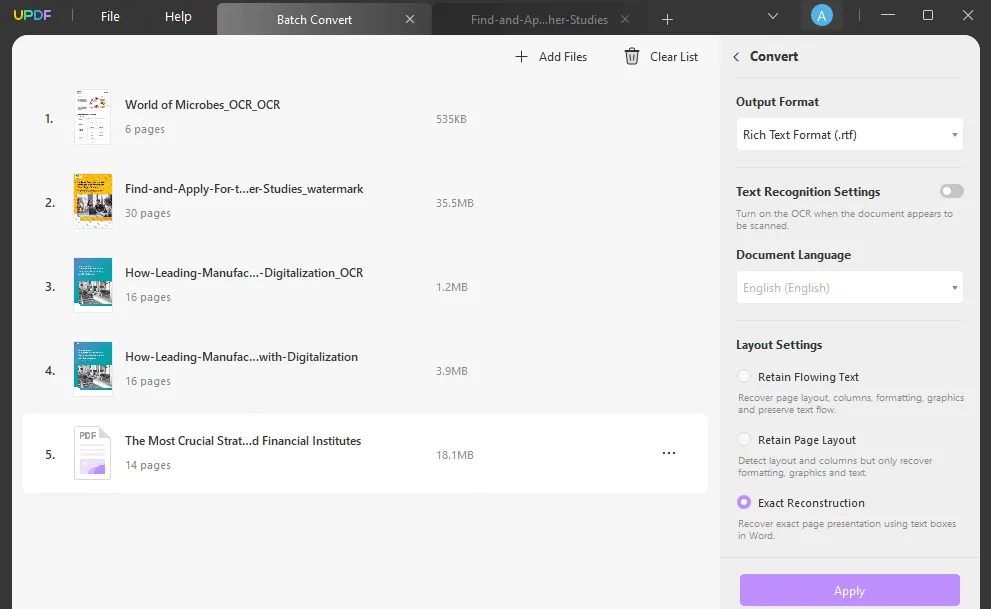Open the File menu
This screenshot has width=991, height=609.
point(110,17)
